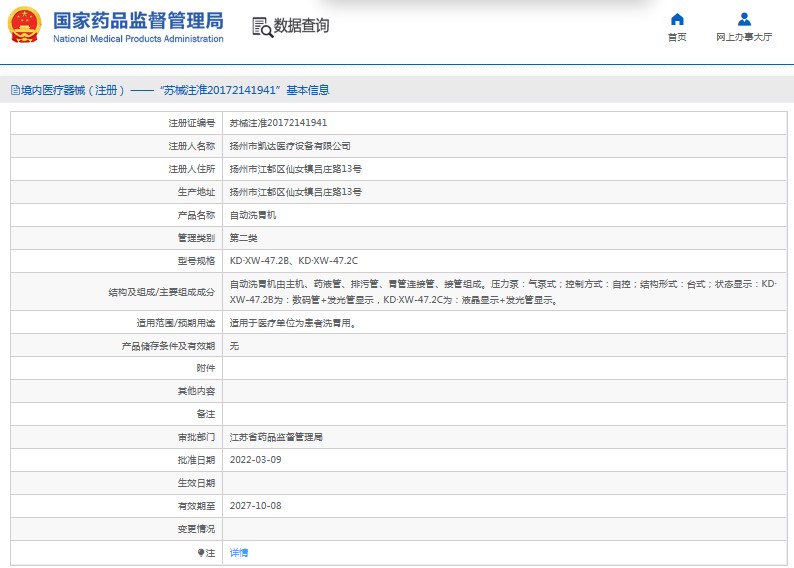The image size is (794, 568).
Task: Select the 境内医疗器械（注册）基本信息 heading
Action: tap(175, 90)
